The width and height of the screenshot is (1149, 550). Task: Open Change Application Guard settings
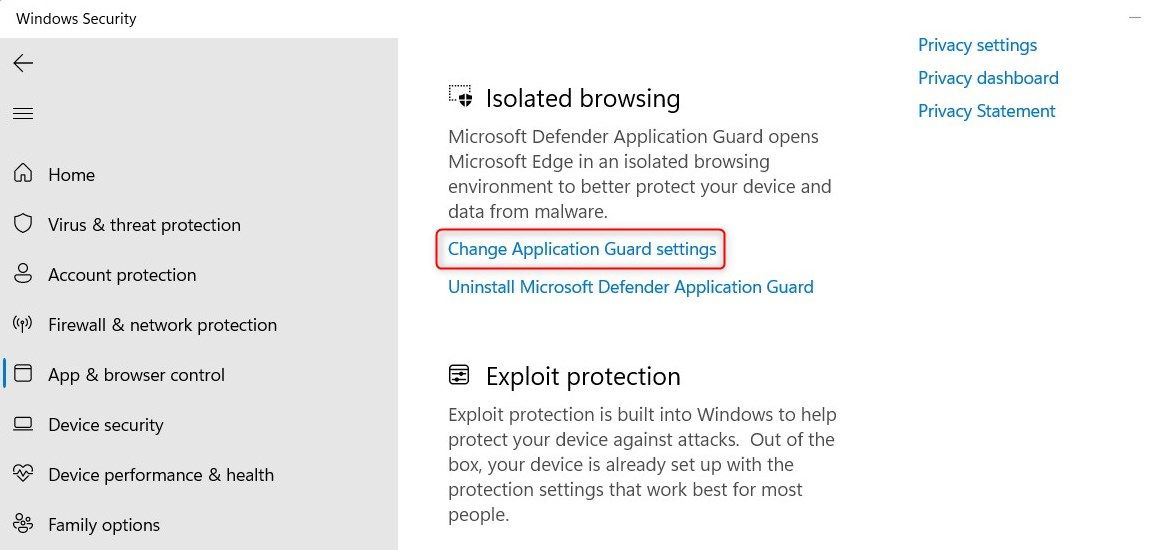[582, 249]
